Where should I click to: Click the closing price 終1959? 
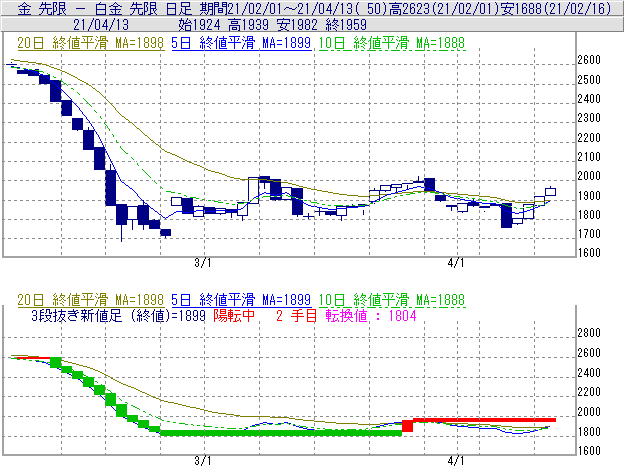tap(346, 25)
